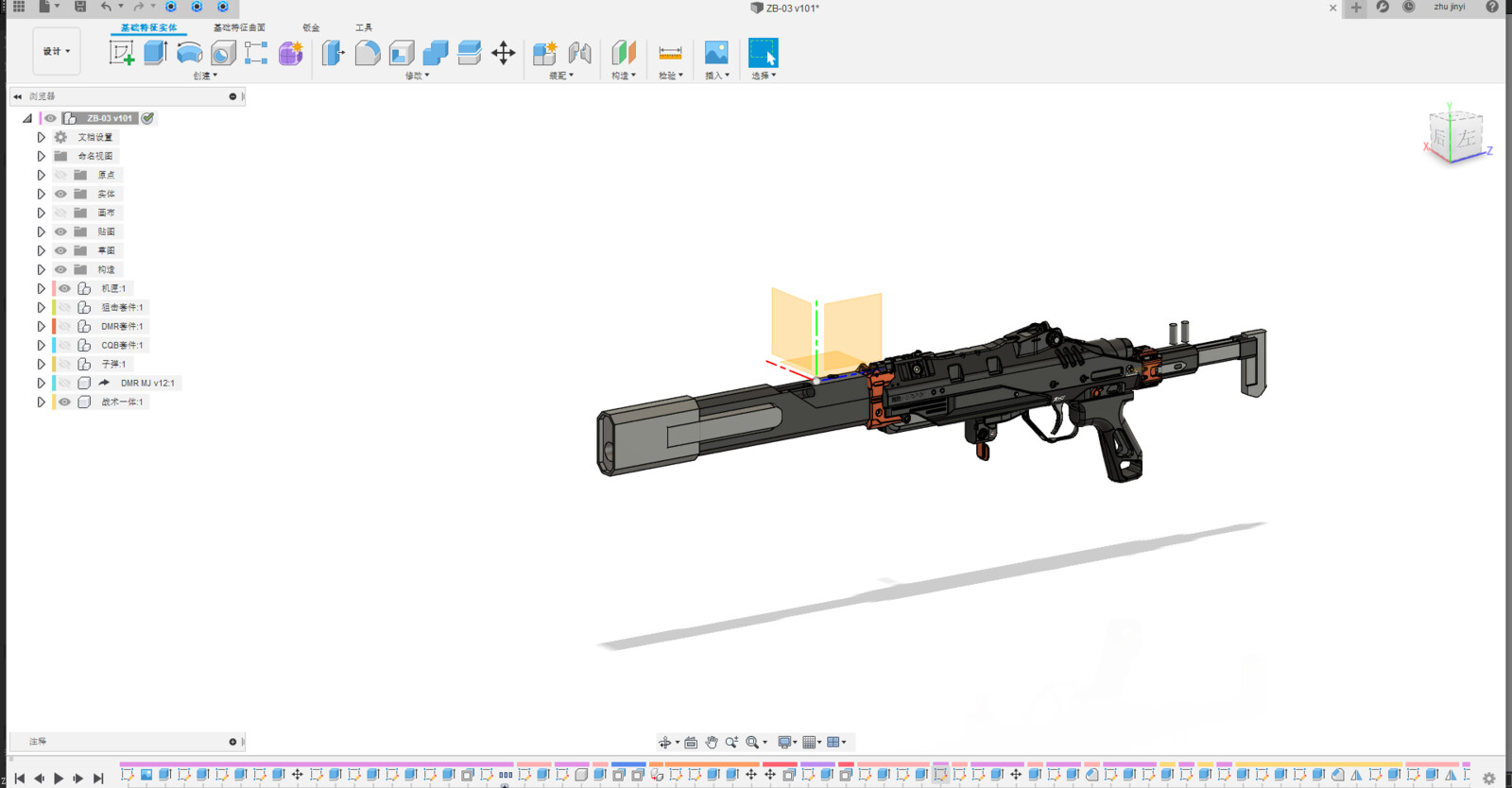Click the Orbit tool in navigation bar
Image resolution: width=1512 pixels, height=788 pixels.
(665, 743)
